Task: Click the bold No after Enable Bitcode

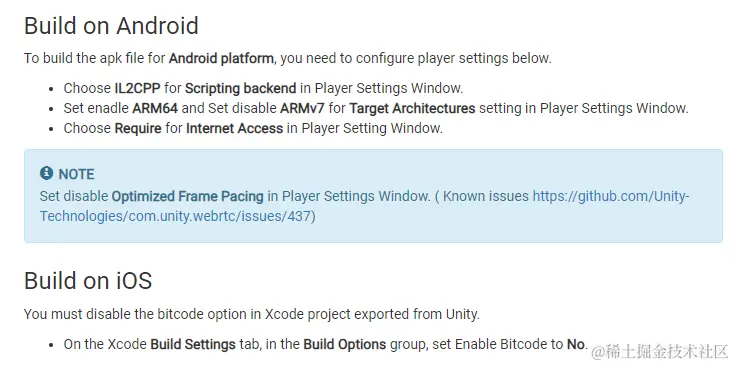Action: pyautogui.click(x=576, y=345)
